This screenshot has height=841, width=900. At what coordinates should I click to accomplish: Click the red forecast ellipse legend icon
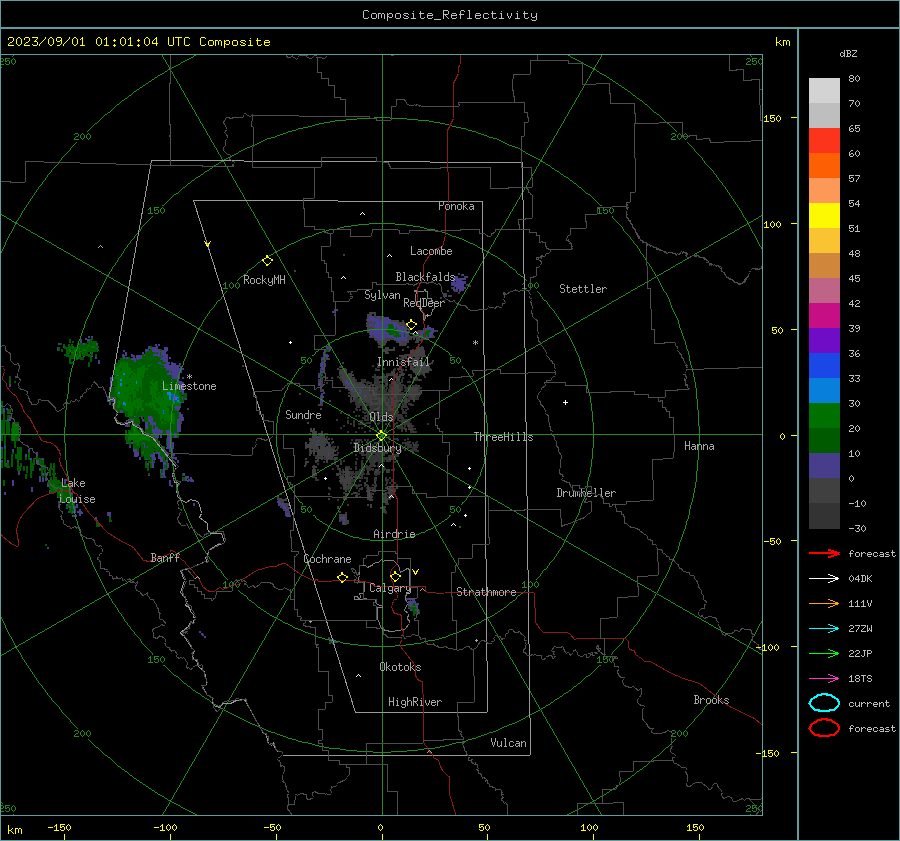(824, 728)
